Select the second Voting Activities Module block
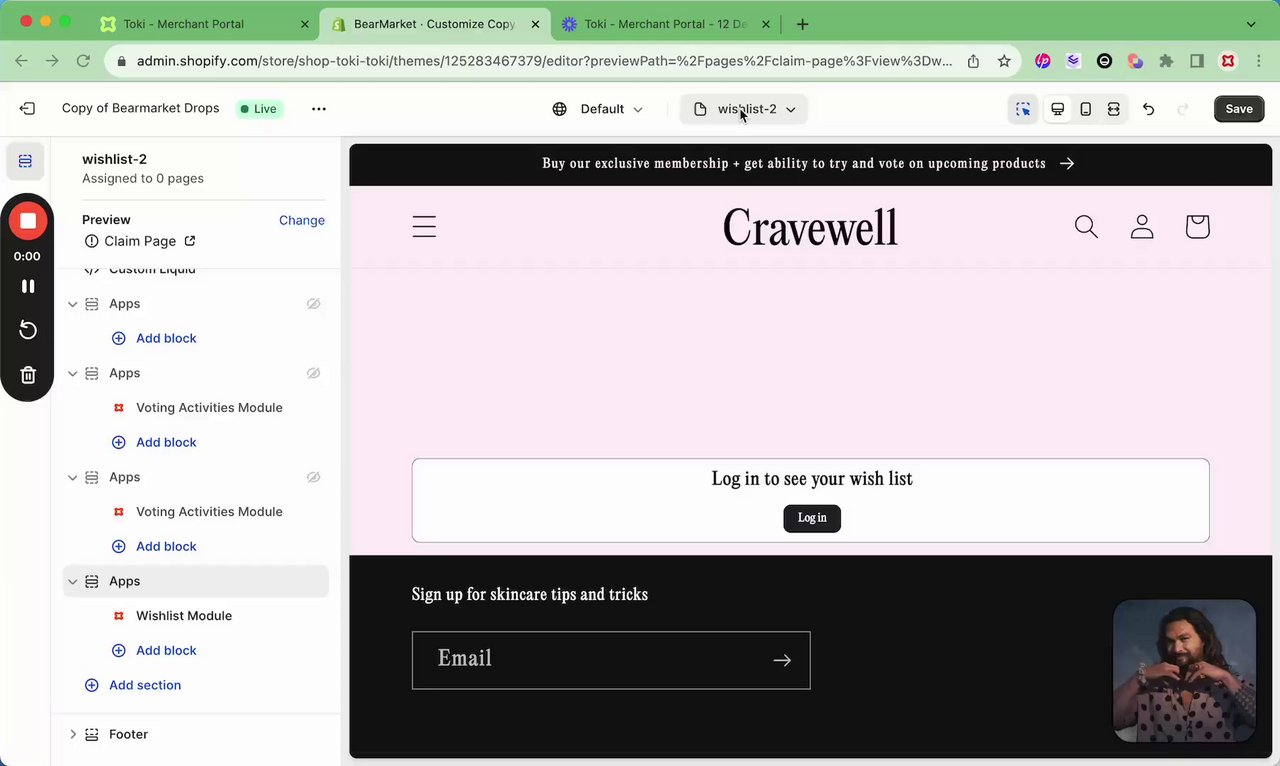This screenshot has width=1280, height=766. coord(209,512)
